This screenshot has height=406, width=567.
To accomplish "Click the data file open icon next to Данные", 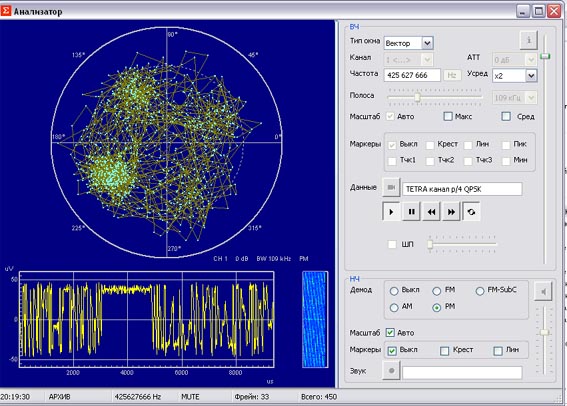I will tap(391, 187).
